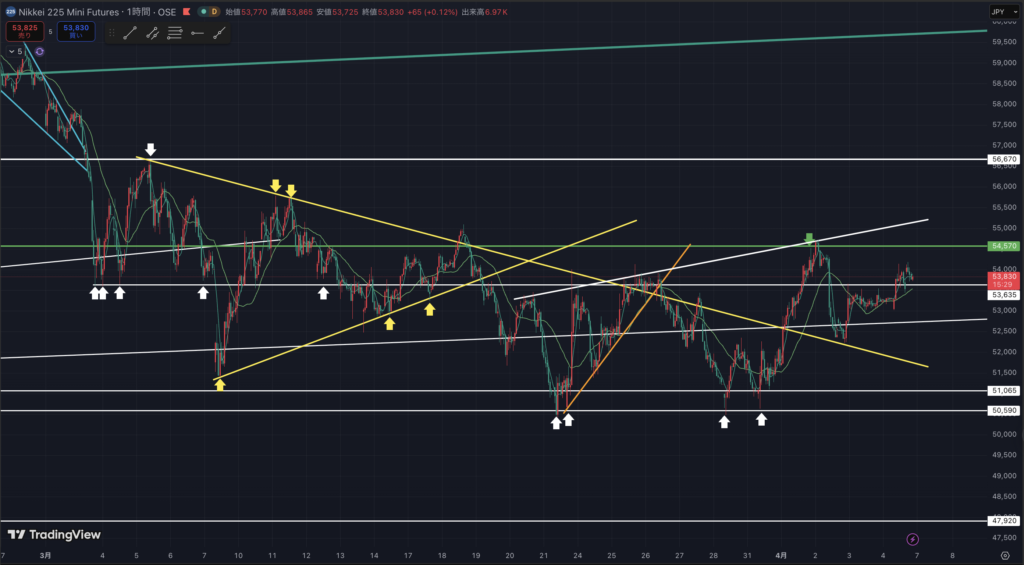This screenshot has height=565, width=1024.
Task: Select the horizontal ray tool
Action: 196,33
